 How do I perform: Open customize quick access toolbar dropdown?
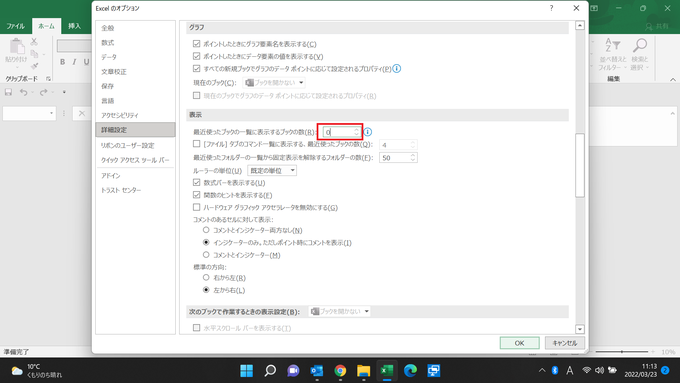coord(64,92)
